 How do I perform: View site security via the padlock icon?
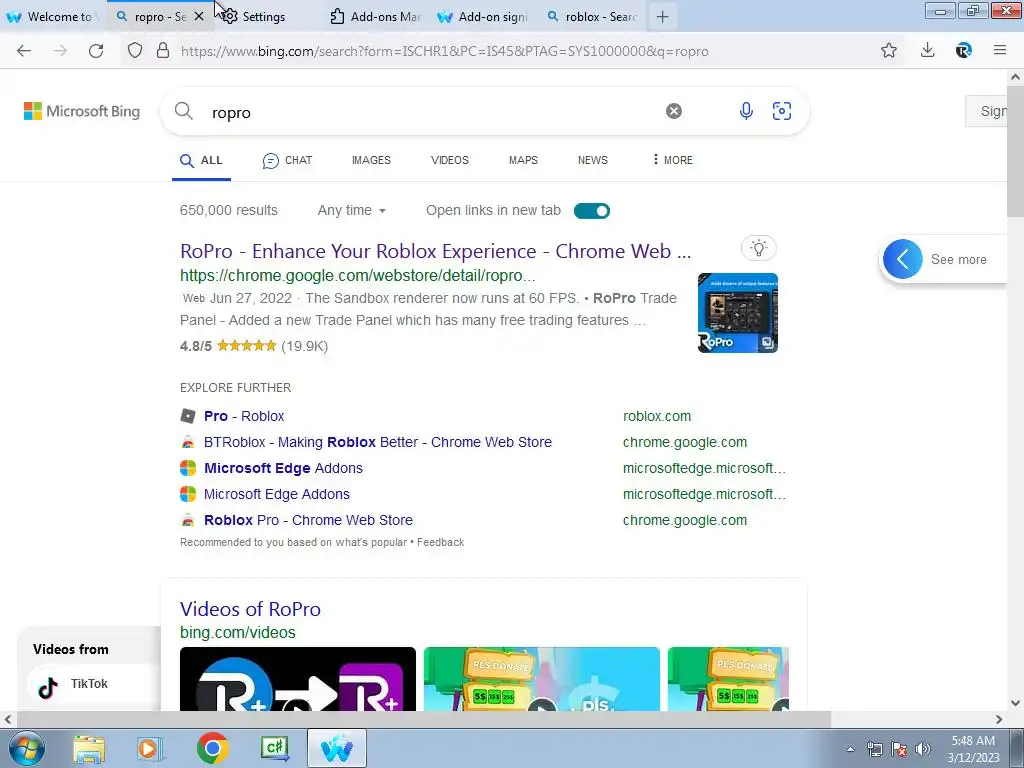click(x=163, y=51)
